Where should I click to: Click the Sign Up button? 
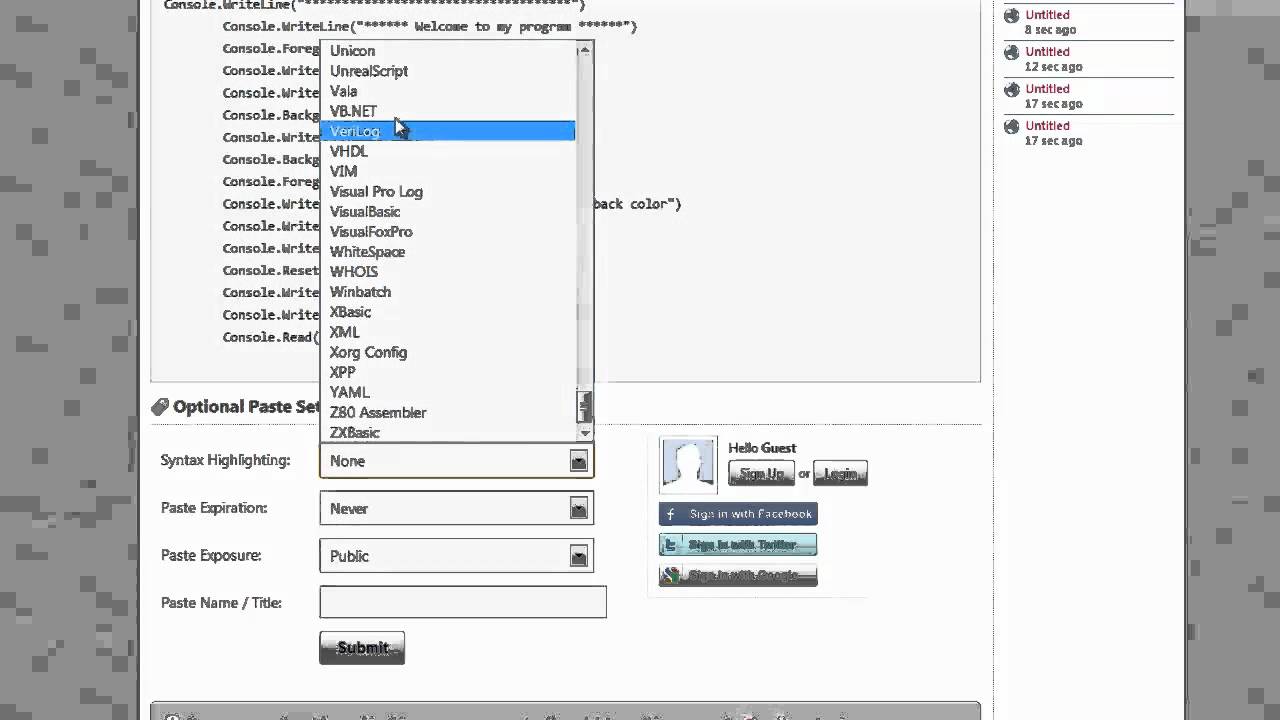coord(761,473)
